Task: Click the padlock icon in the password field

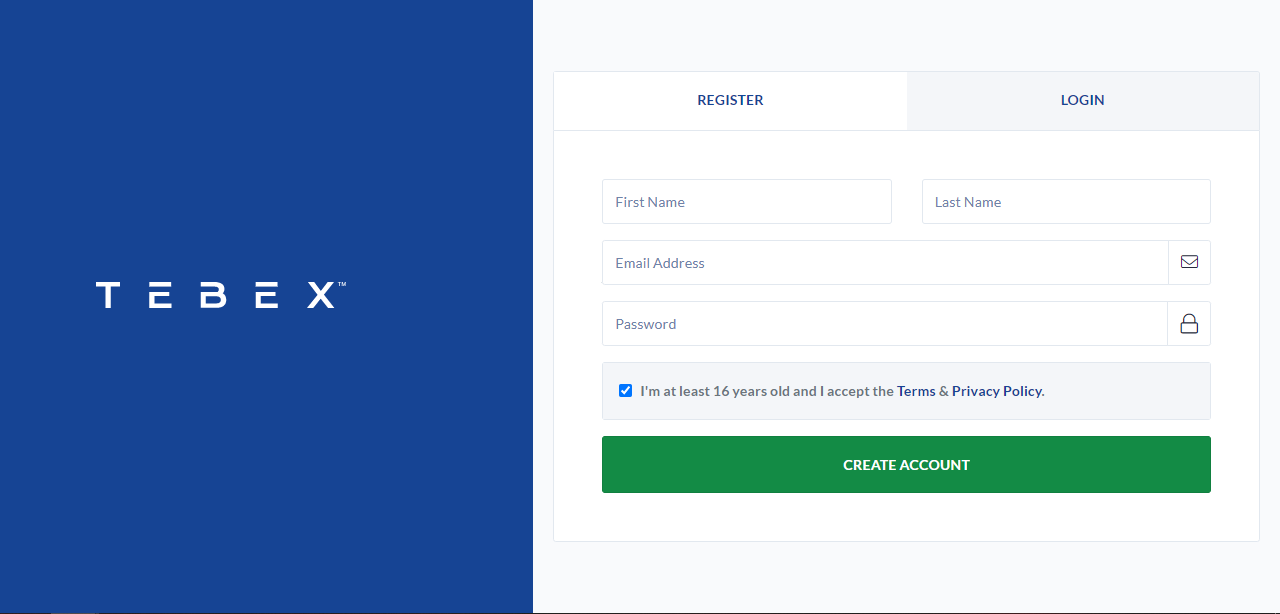Action: (x=1189, y=324)
